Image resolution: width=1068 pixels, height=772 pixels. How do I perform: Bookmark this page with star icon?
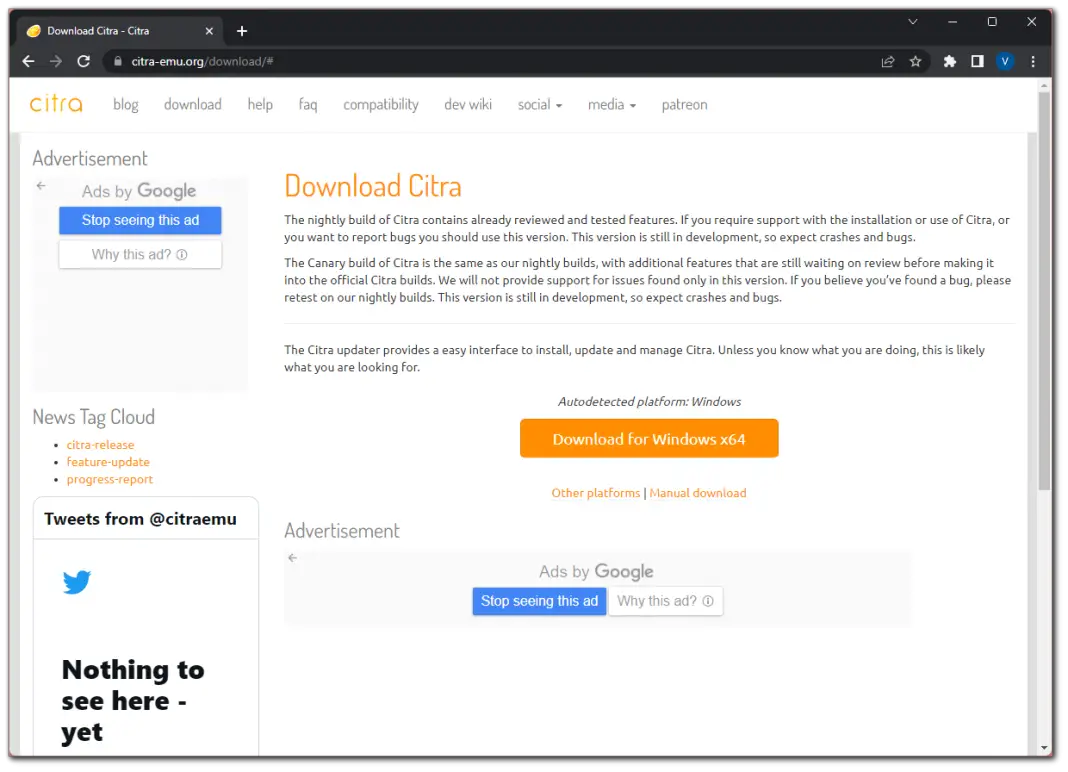coord(915,62)
